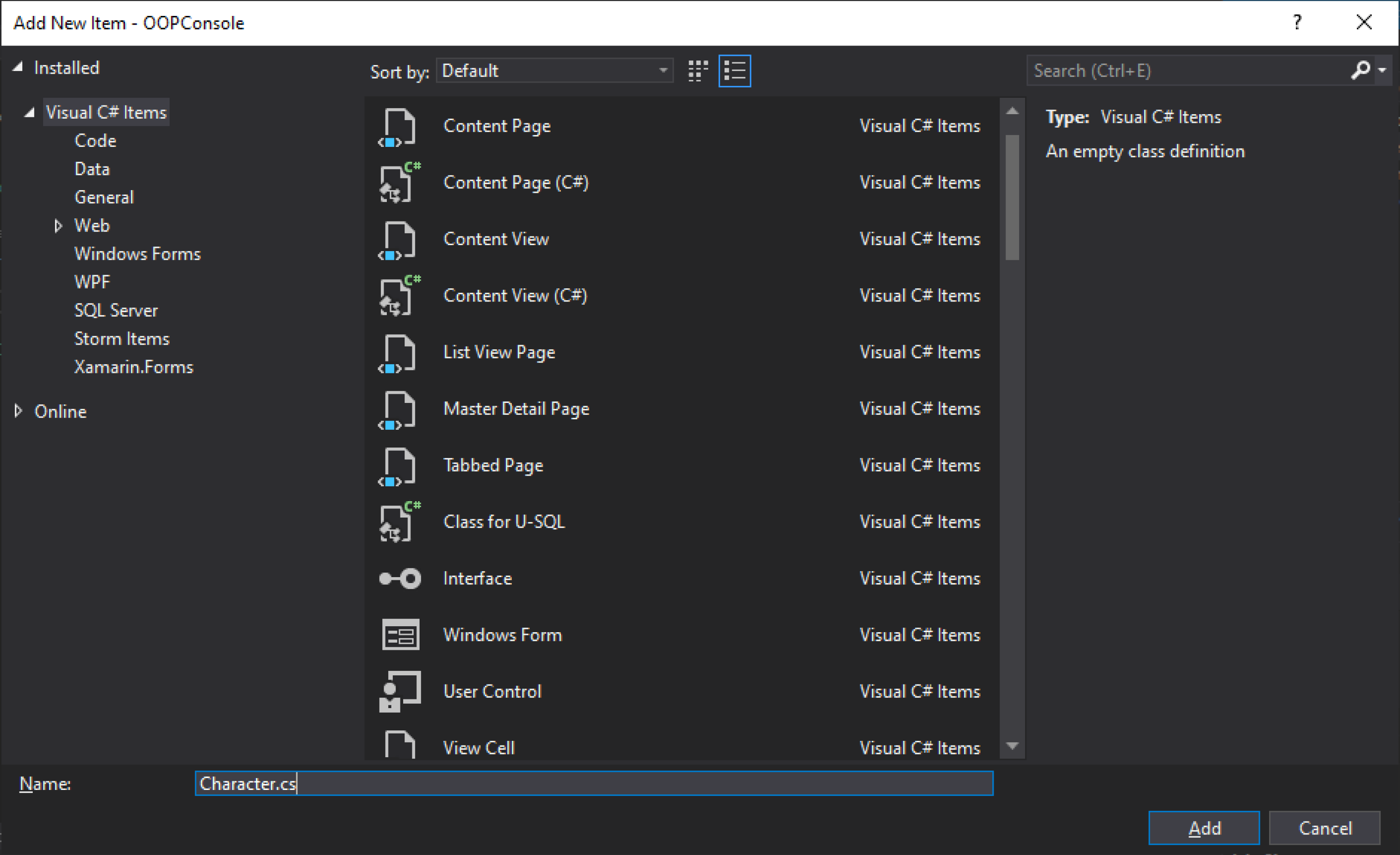Screen dimensions: 1400x855
Task: Collapse the Visual C# Items node
Action: tap(30, 113)
